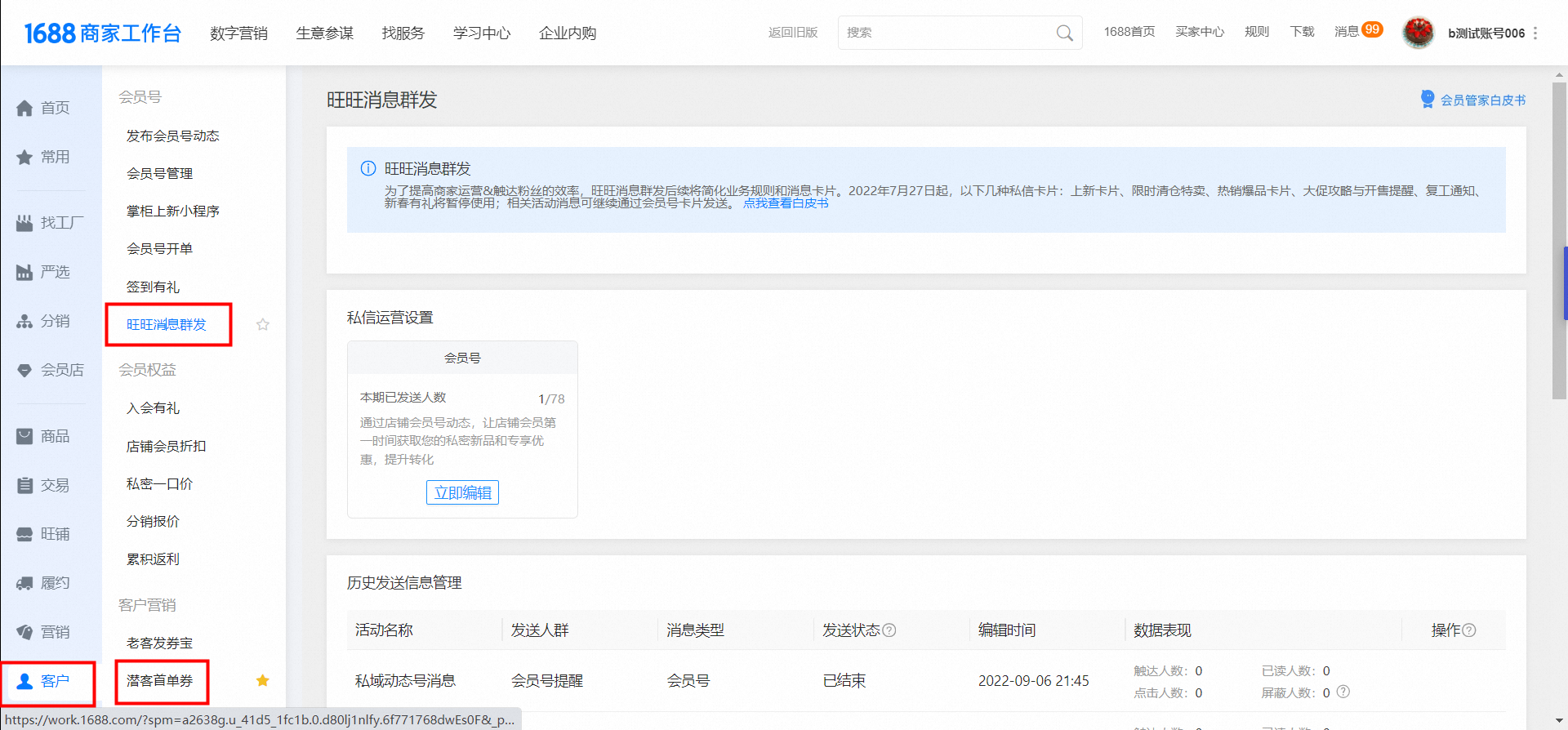The height and width of the screenshot is (730, 1568).
Task: Open the 点我查看白皮书 link
Action: pos(785,203)
